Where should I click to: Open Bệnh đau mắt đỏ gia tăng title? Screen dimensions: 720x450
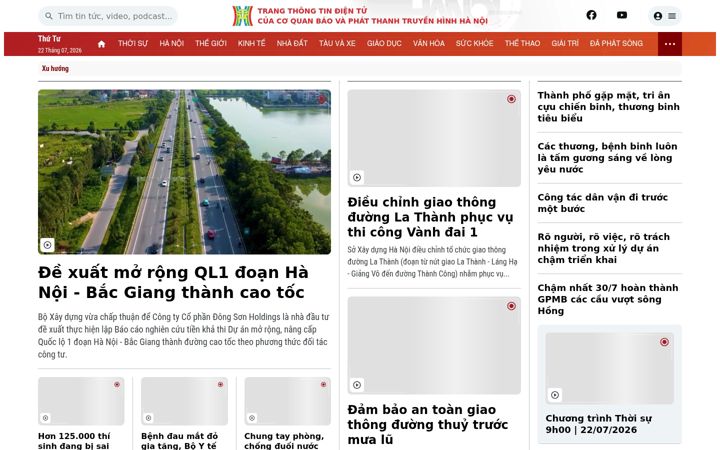point(179,440)
